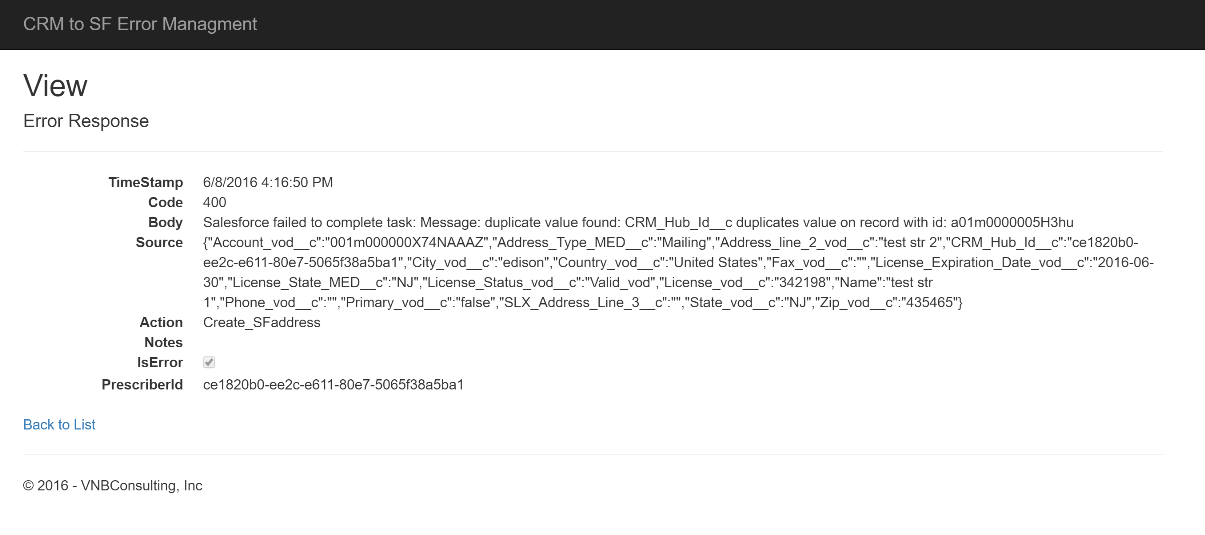Click the PrescriberId field label

click(x=142, y=384)
